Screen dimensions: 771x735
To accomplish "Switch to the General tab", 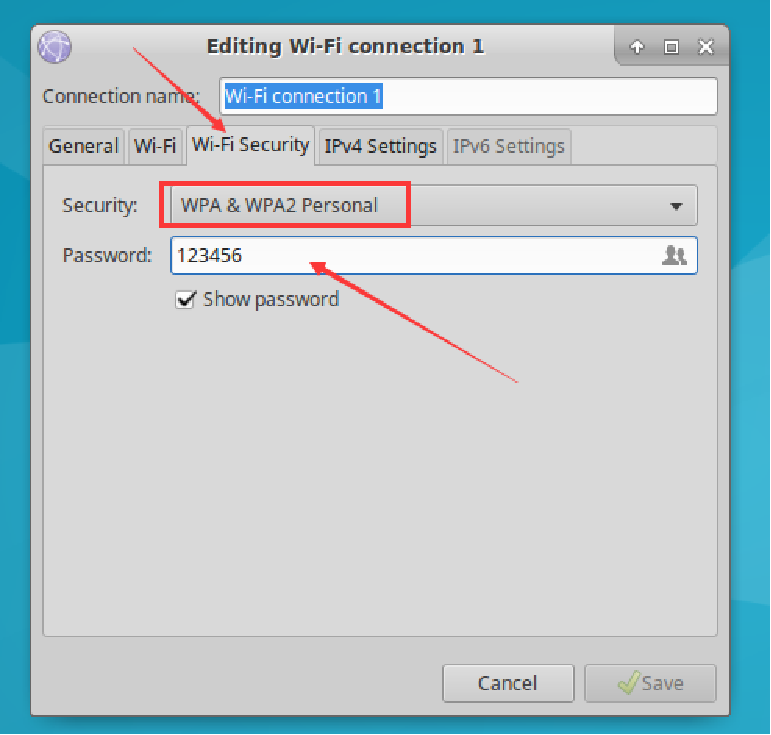I will [x=83, y=146].
